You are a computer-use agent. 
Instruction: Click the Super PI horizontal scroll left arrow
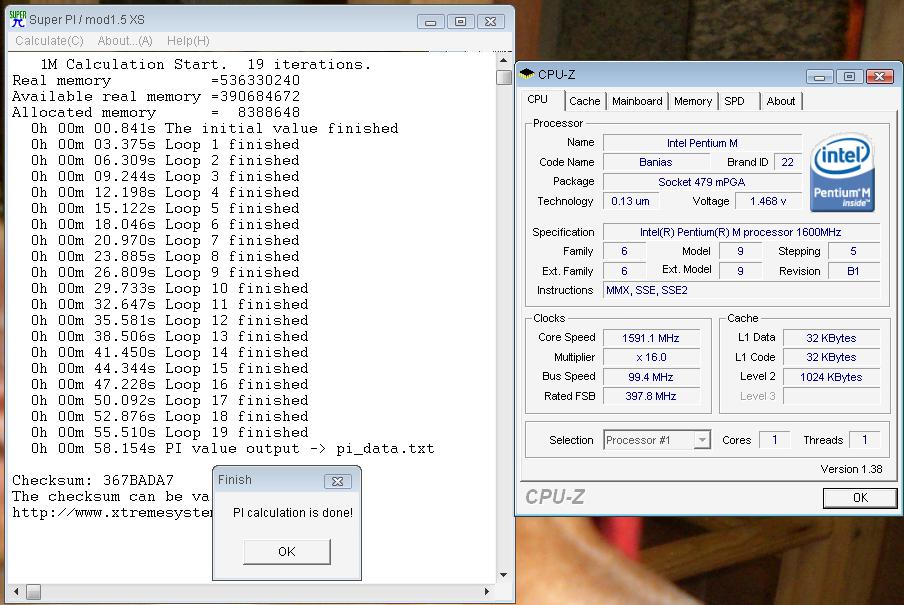[16, 591]
